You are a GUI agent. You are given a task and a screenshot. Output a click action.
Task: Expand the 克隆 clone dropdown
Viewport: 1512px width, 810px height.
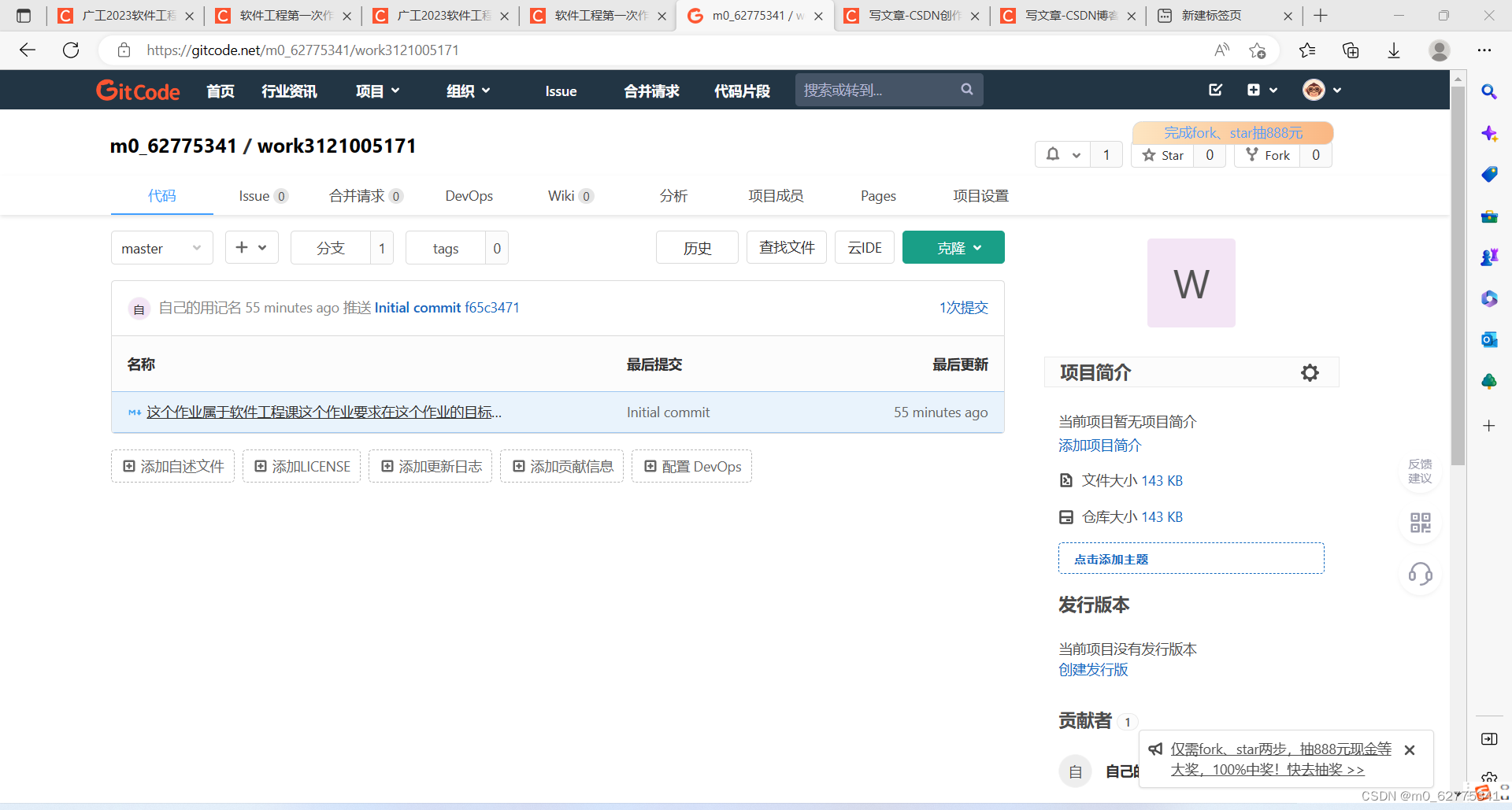(953, 247)
